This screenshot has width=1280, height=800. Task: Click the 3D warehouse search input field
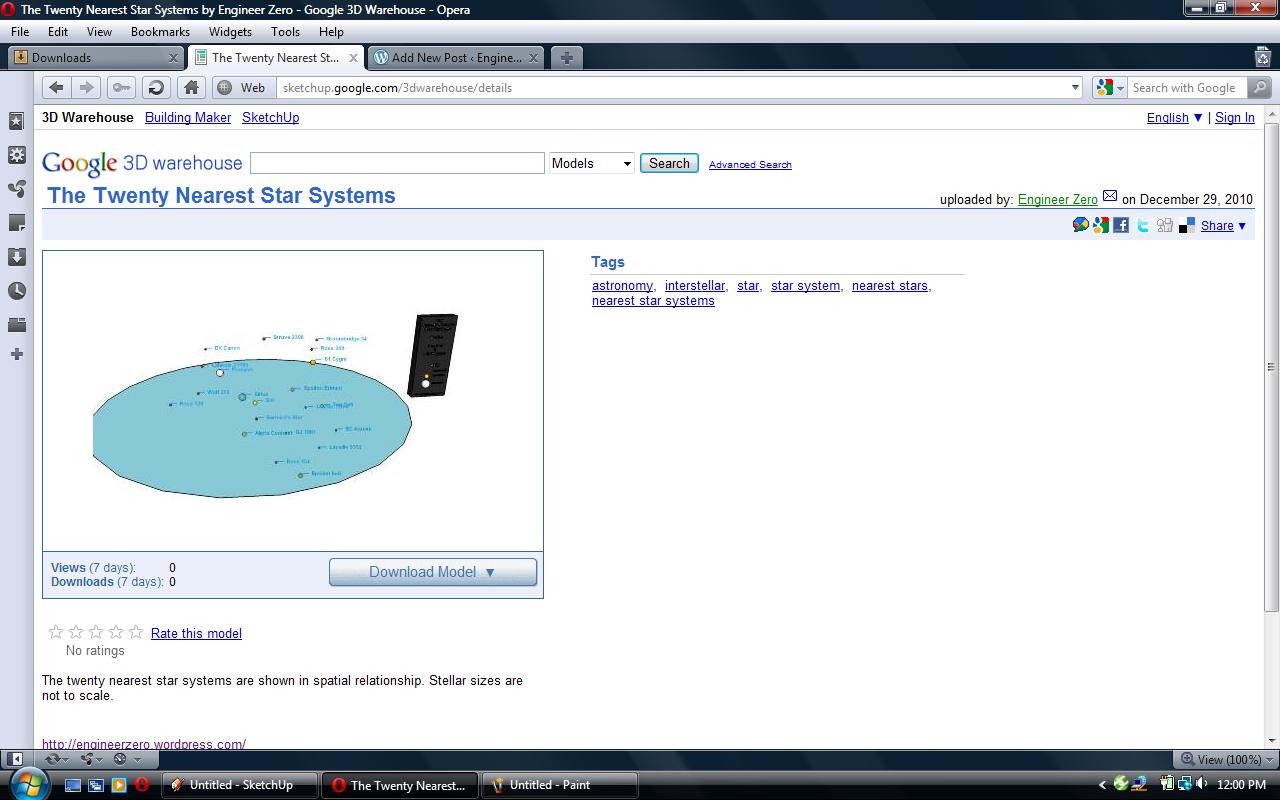[x=397, y=164]
